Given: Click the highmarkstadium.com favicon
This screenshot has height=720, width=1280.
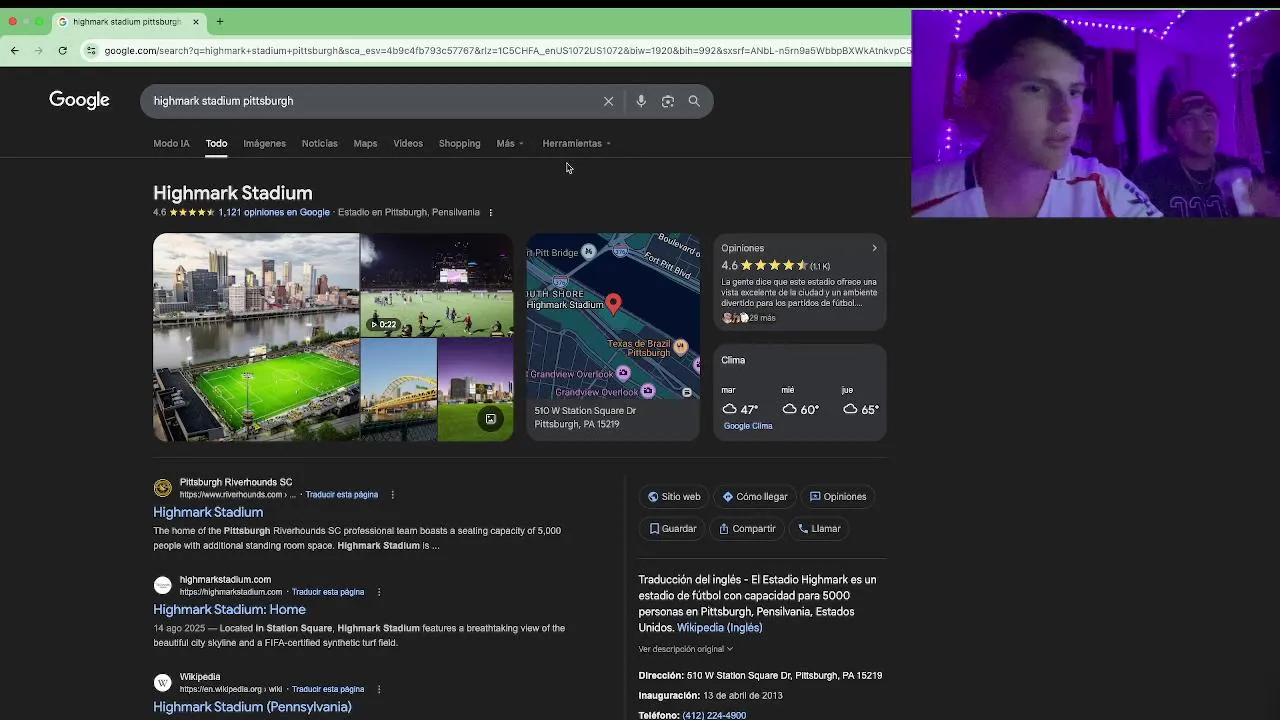Looking at the screenshot, I should click(x=162, y=586).
